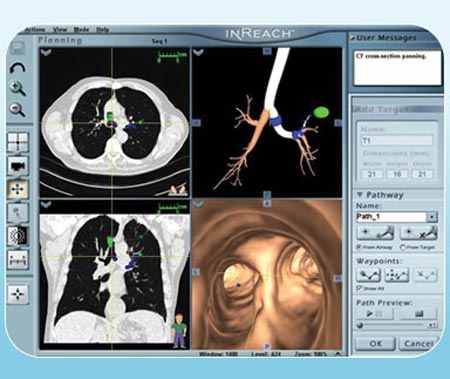This screenshot has height=379, width=450.
Task: Collapse the User Messages panel arrow
Action: [x=352, y=38]
